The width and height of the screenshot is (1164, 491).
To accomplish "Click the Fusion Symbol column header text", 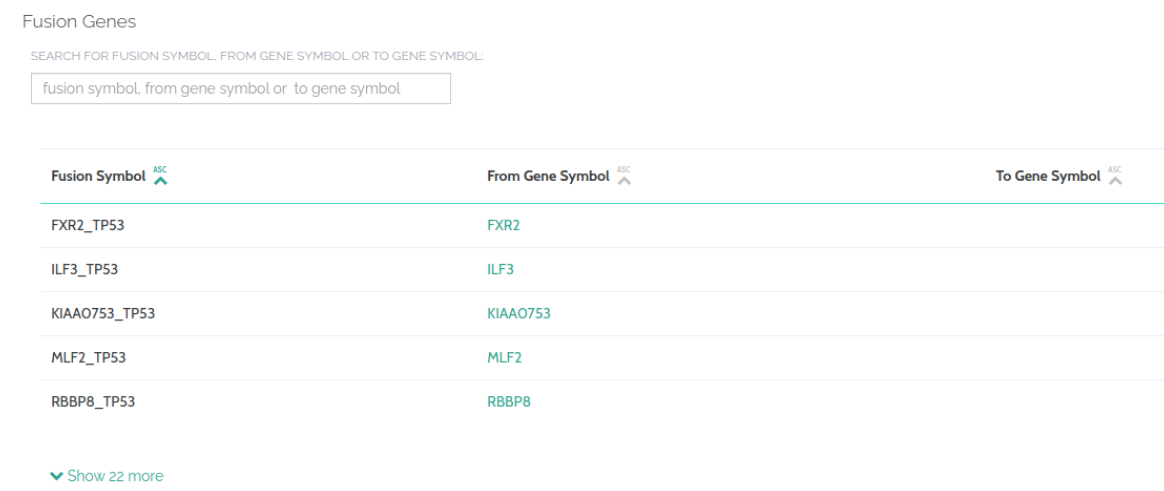I will [x=98, y=177].
